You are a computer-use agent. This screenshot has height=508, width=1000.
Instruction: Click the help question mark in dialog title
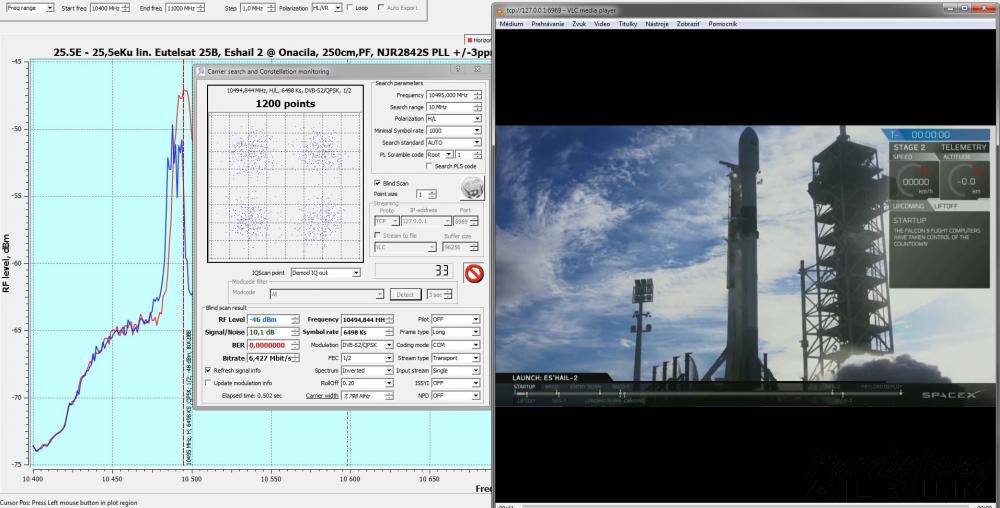coord(457,71)
